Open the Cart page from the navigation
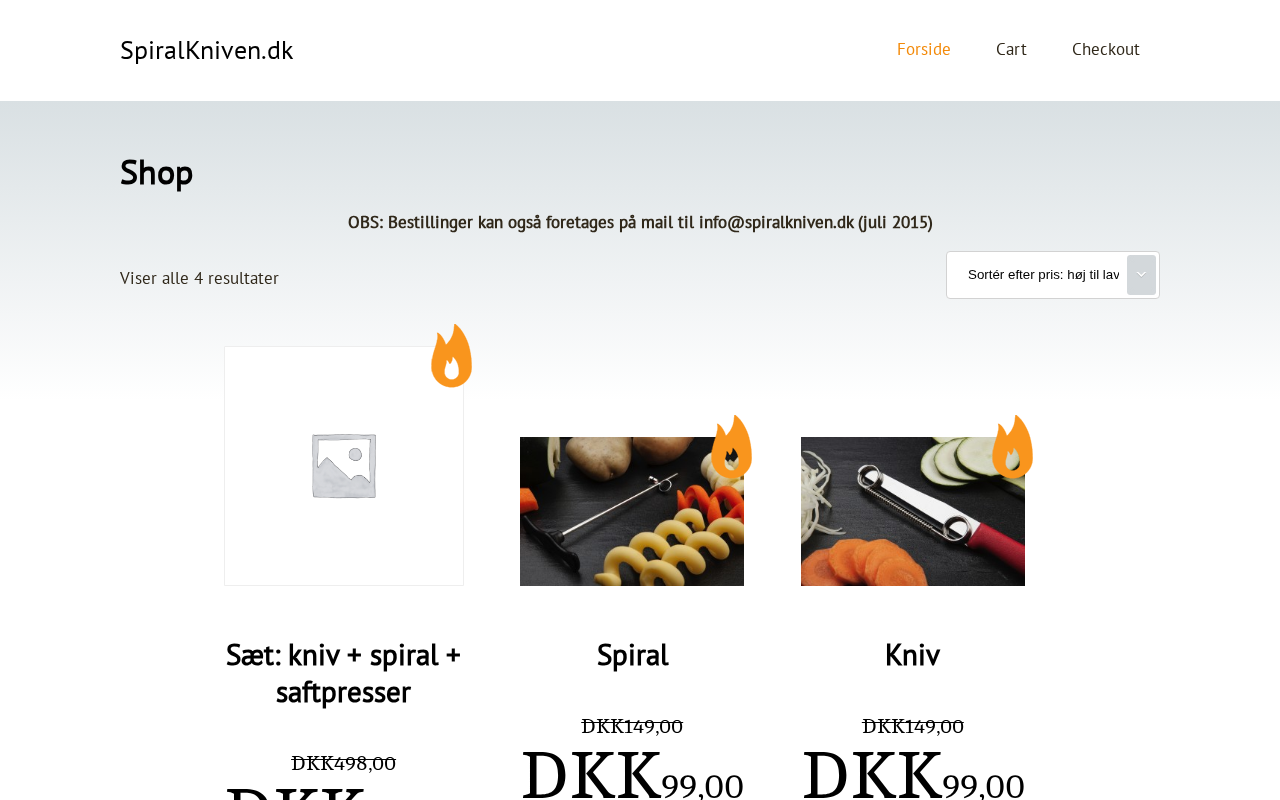The height and width of the screenshot is (800, 1280). [1011, 49]
